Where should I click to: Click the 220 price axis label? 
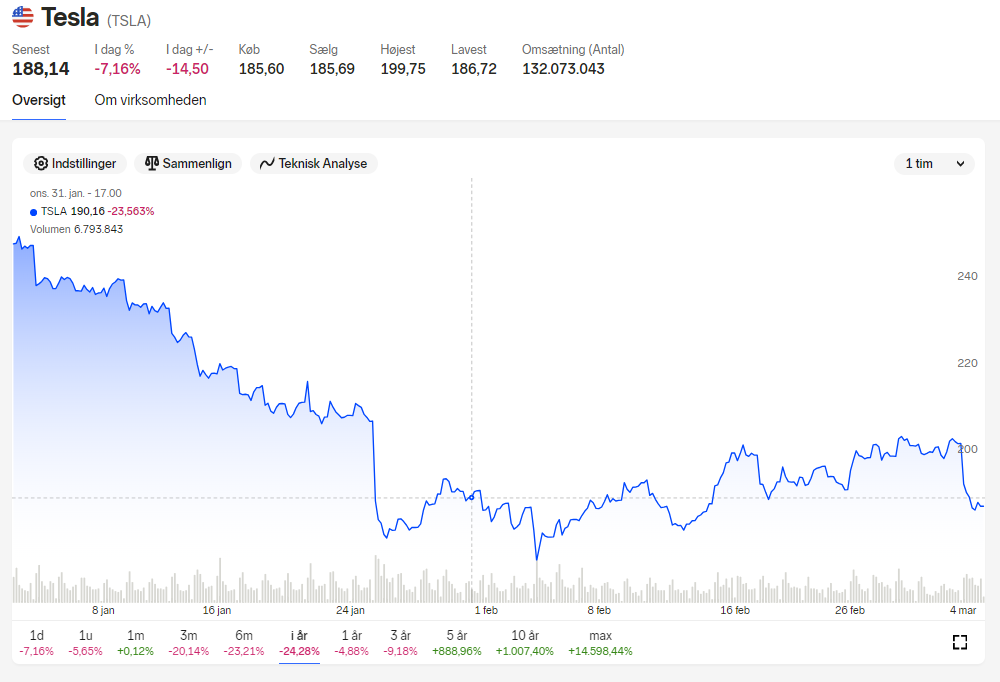coord(967,363)
